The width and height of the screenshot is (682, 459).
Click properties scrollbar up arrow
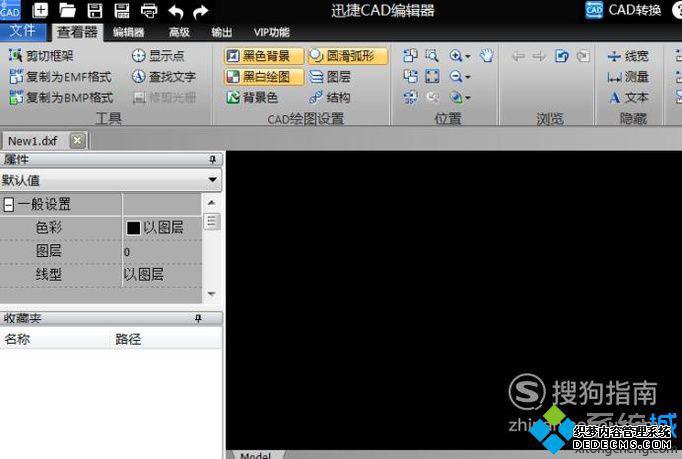tap(211, 203)
